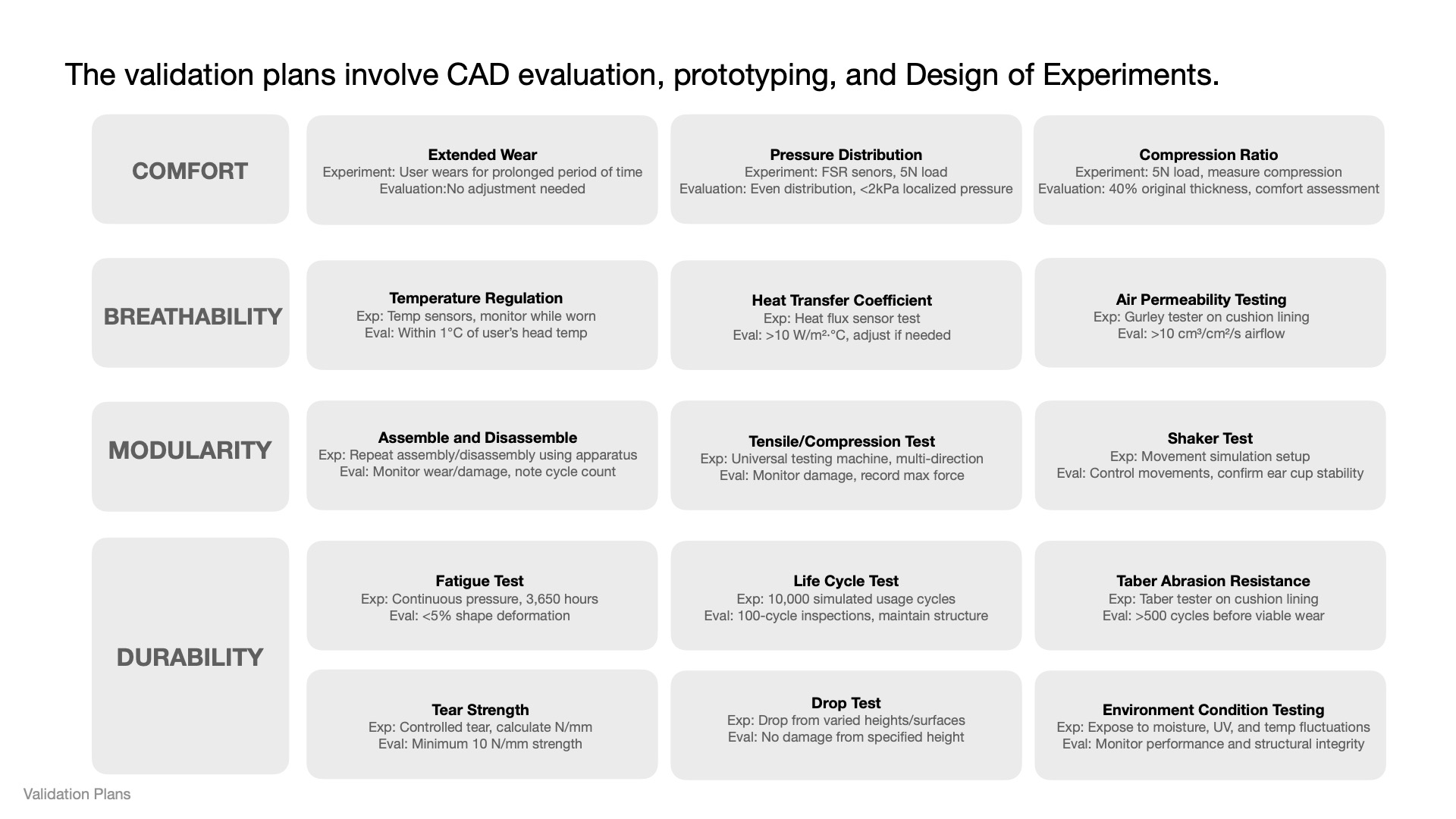Image resolution: width=1456 pixels, height=819 pixels.
Task: Select the Drop Test card
Action: [846, 725]
